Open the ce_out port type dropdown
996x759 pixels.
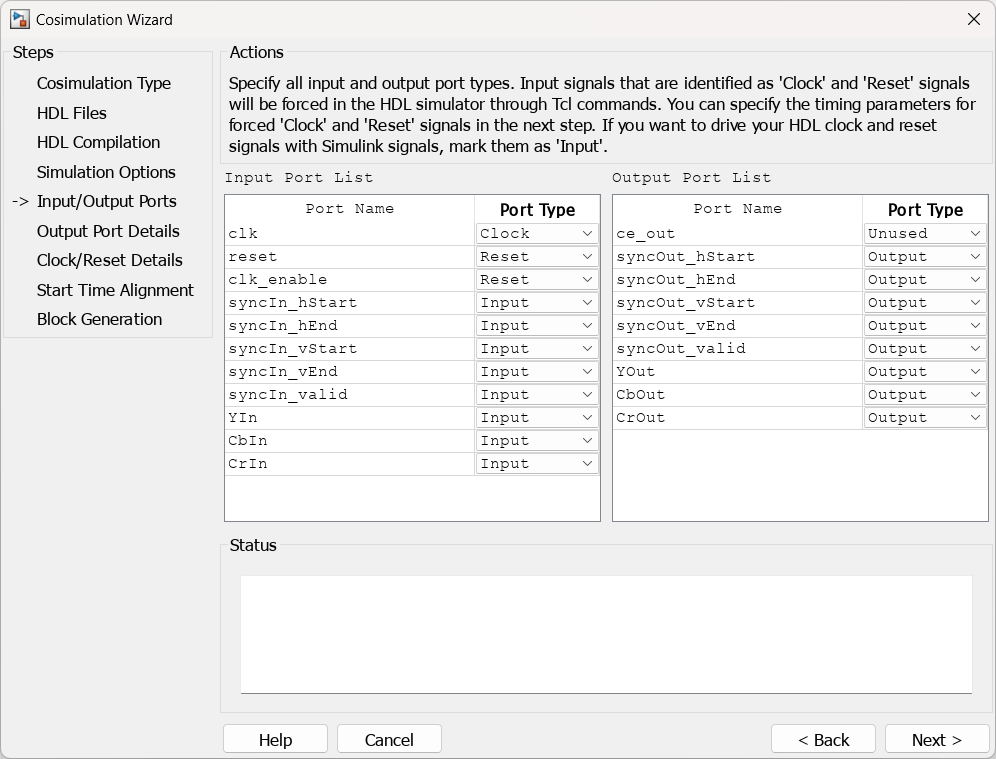(x=925, y=233)
